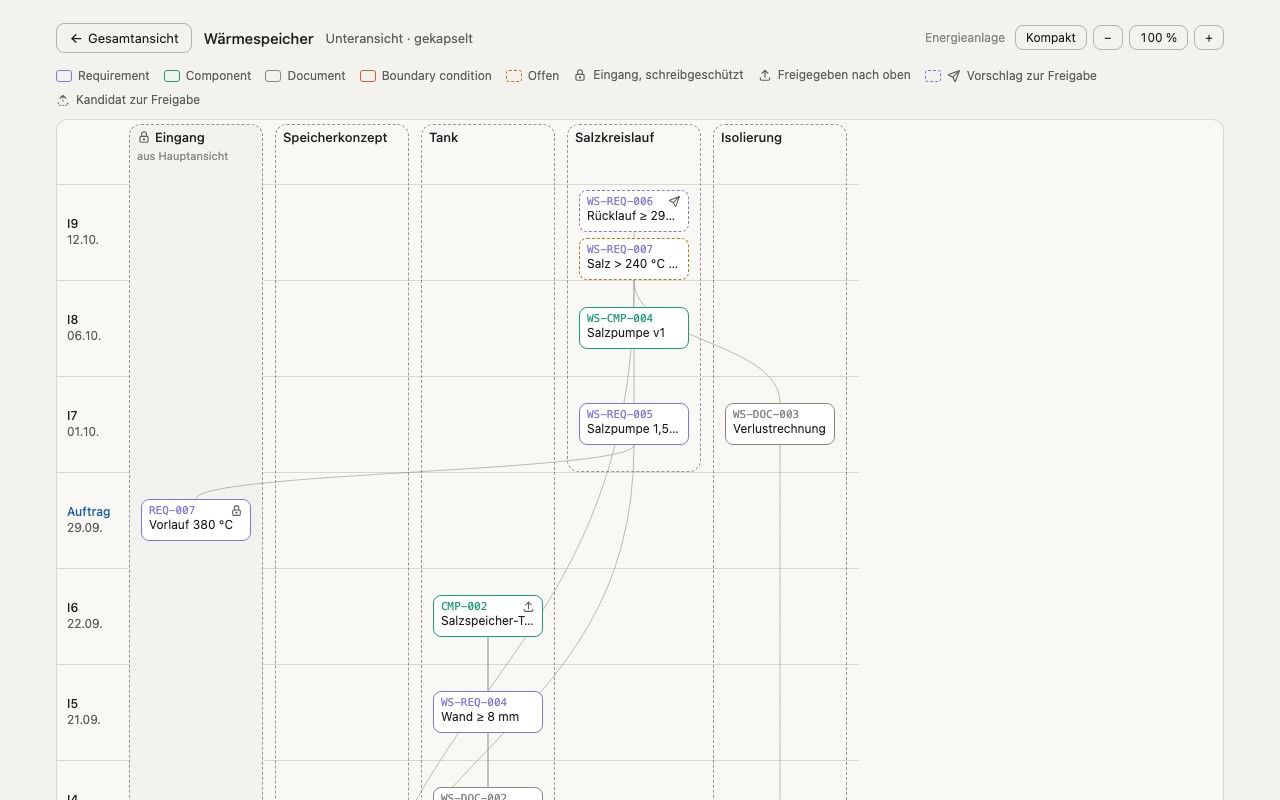Screen dimensions: 1280x800
Task: Click the Tank column header
Action: pyautogui.click(x=444, y=138)
